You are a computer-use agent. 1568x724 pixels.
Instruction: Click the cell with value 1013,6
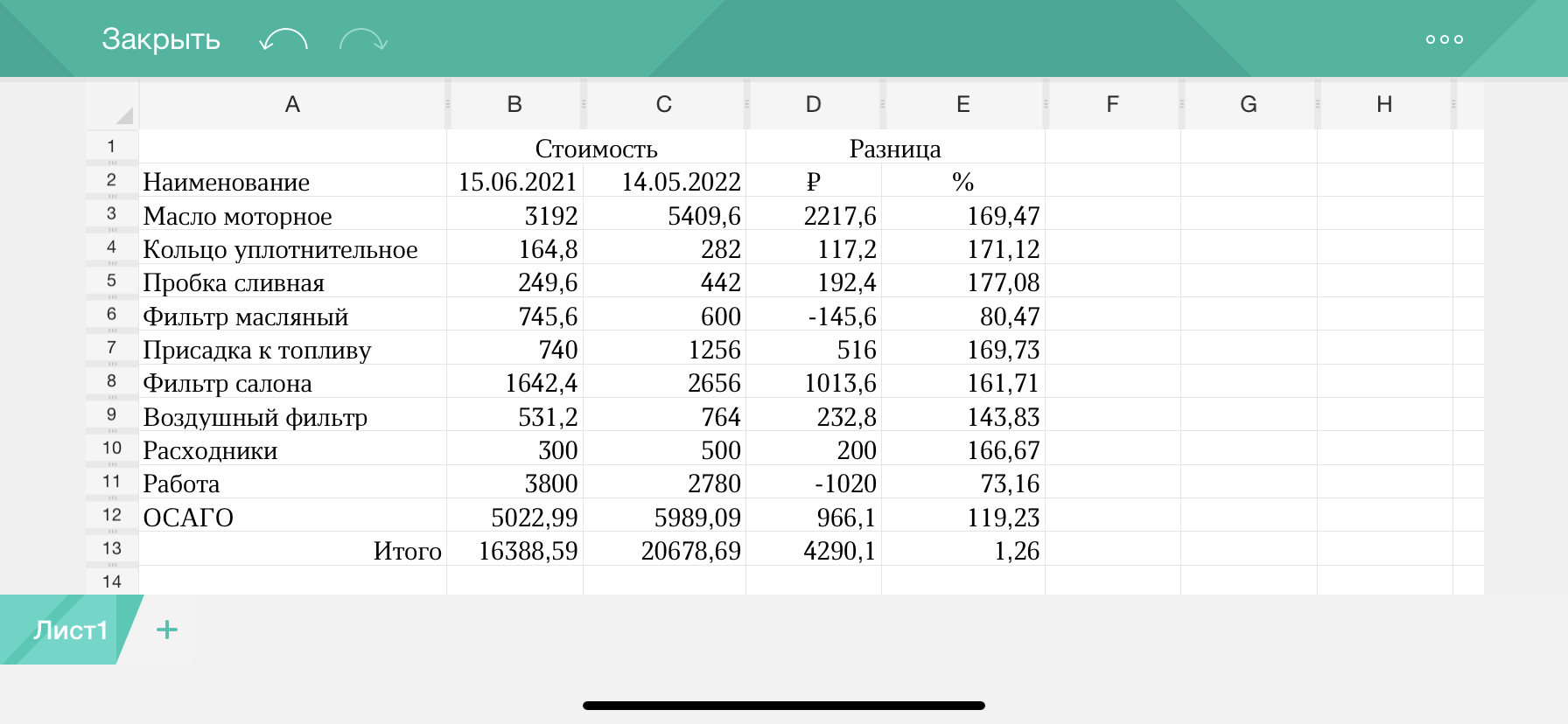pos(814,381)
